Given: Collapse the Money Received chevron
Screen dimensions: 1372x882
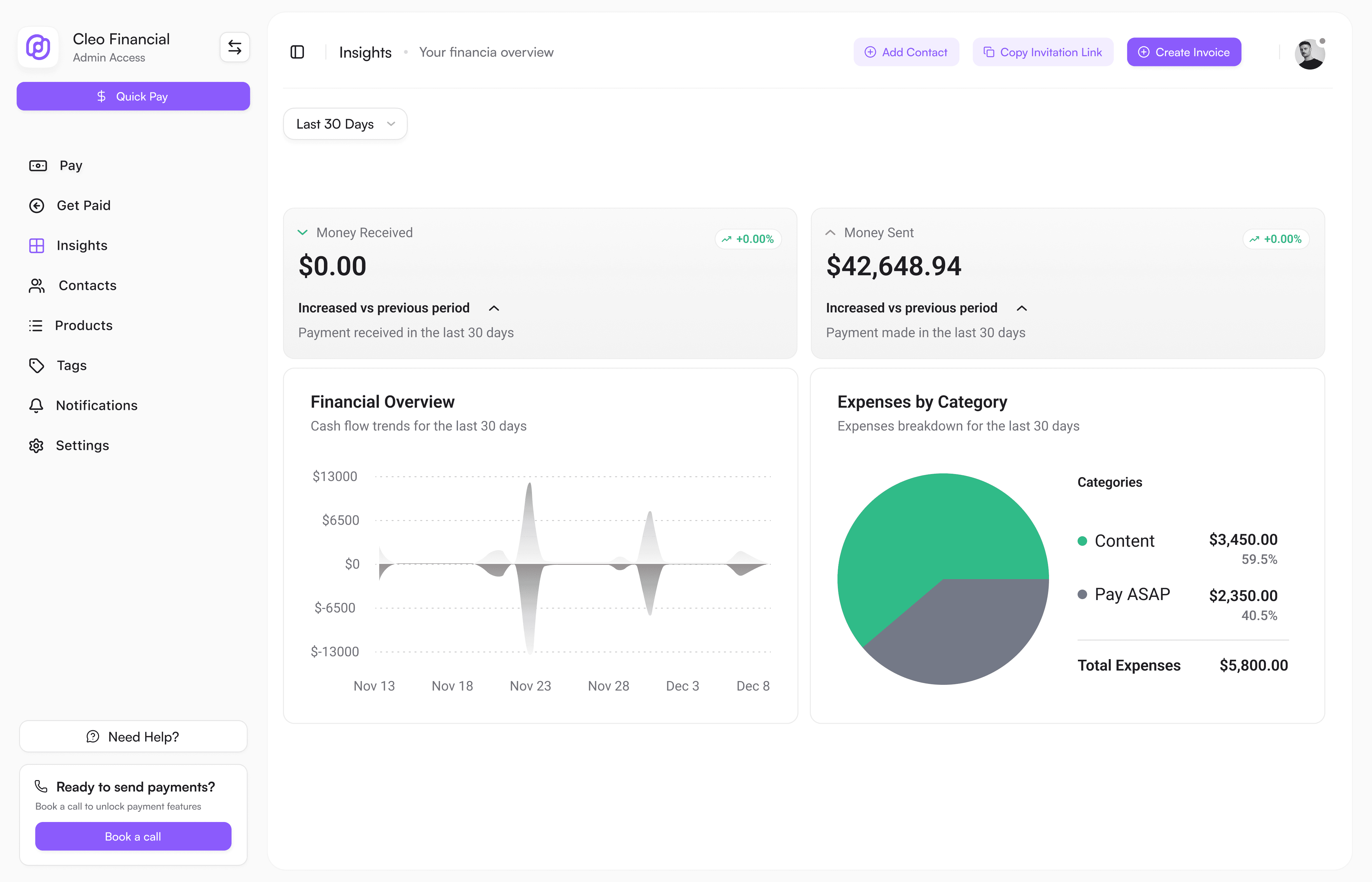Looking at the screenshot, I should (302, 232).
